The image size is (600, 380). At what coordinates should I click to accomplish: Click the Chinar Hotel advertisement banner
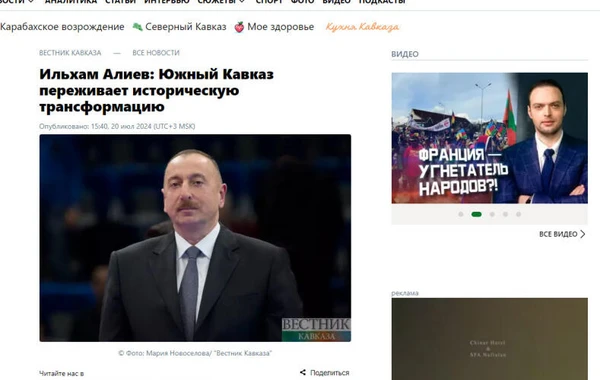(x=489, y=339)
